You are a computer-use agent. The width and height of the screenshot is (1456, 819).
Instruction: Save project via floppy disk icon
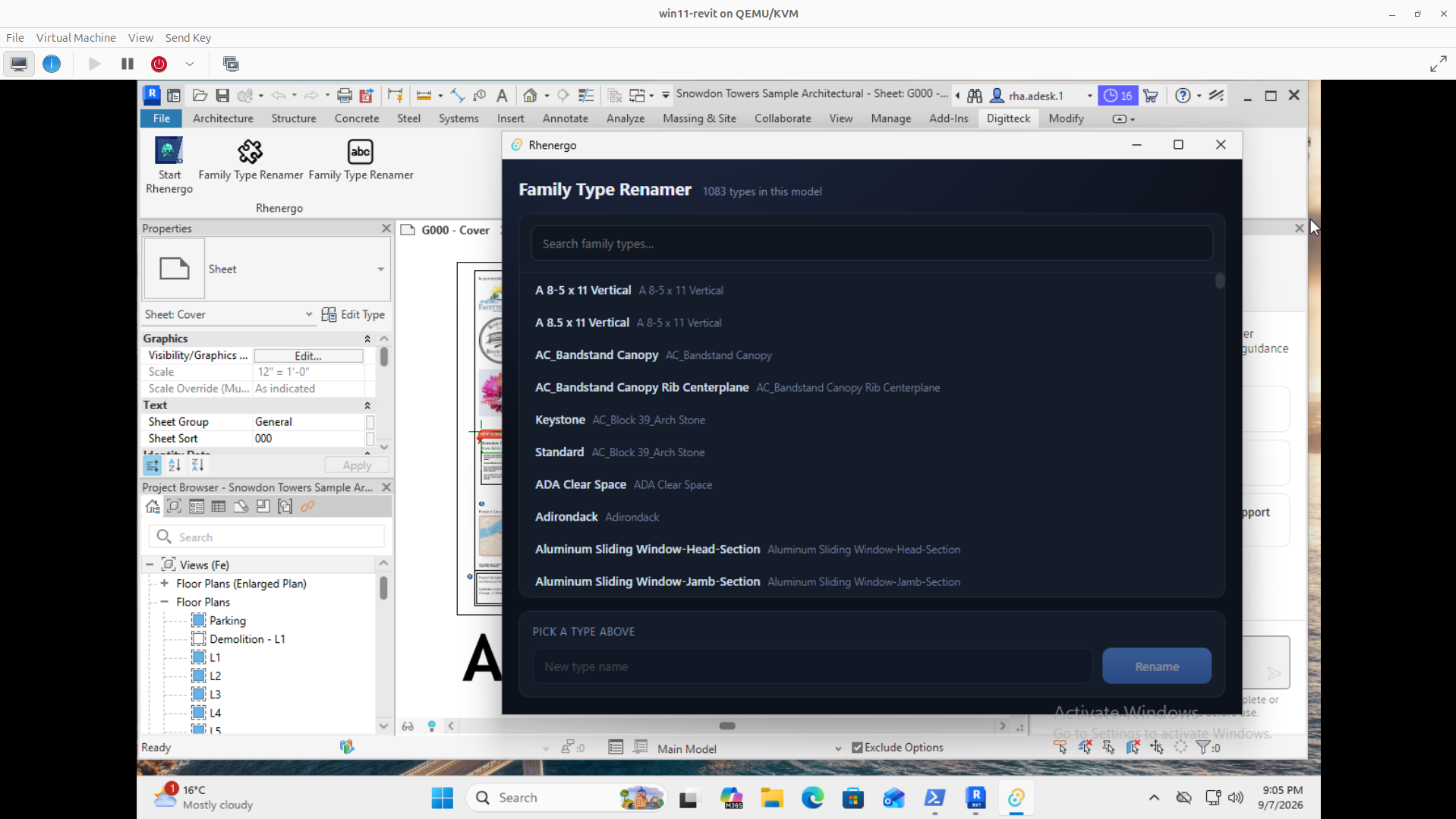pyautogui.click(x=222, y=96)
